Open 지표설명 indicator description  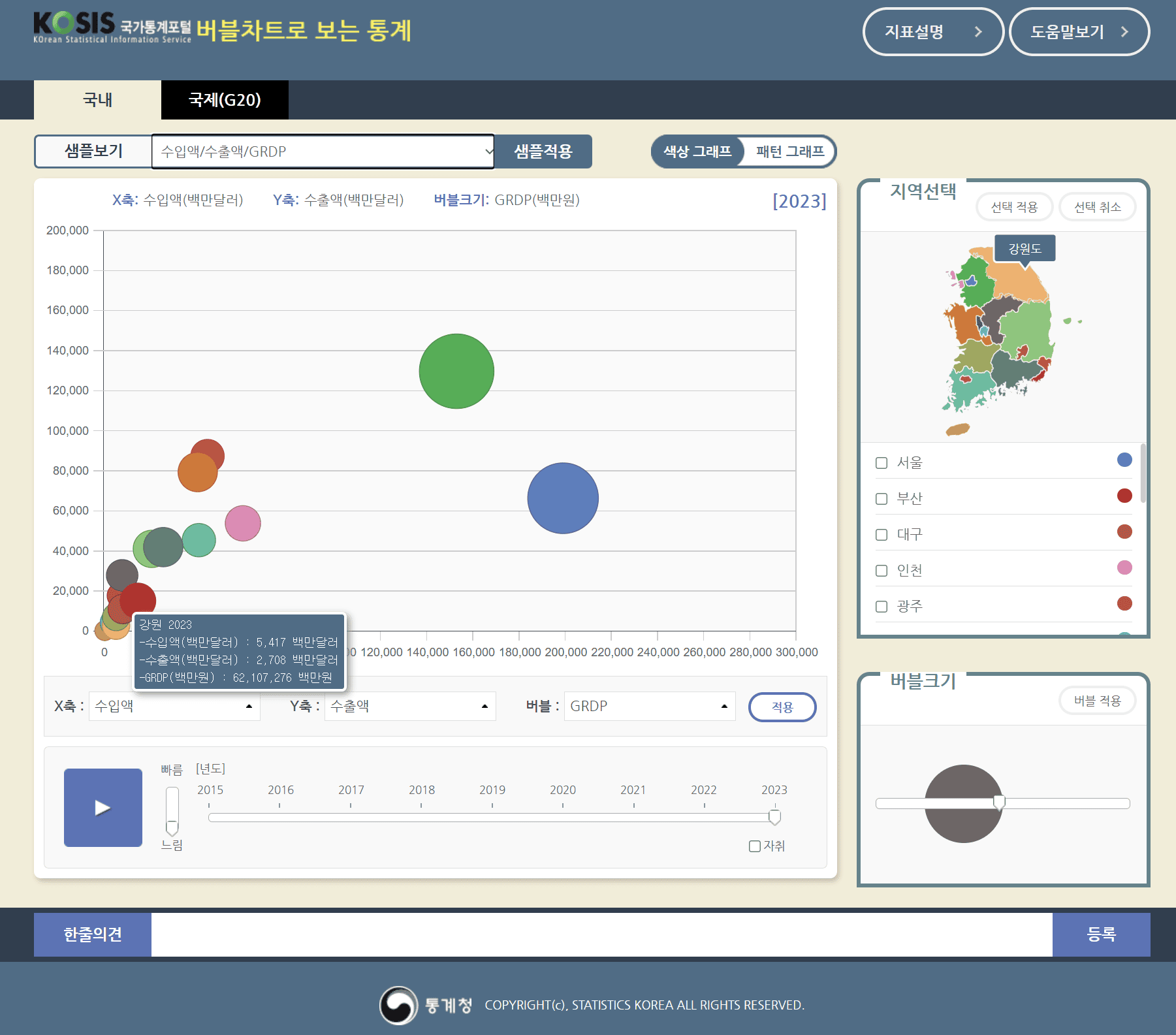(932, 32)
